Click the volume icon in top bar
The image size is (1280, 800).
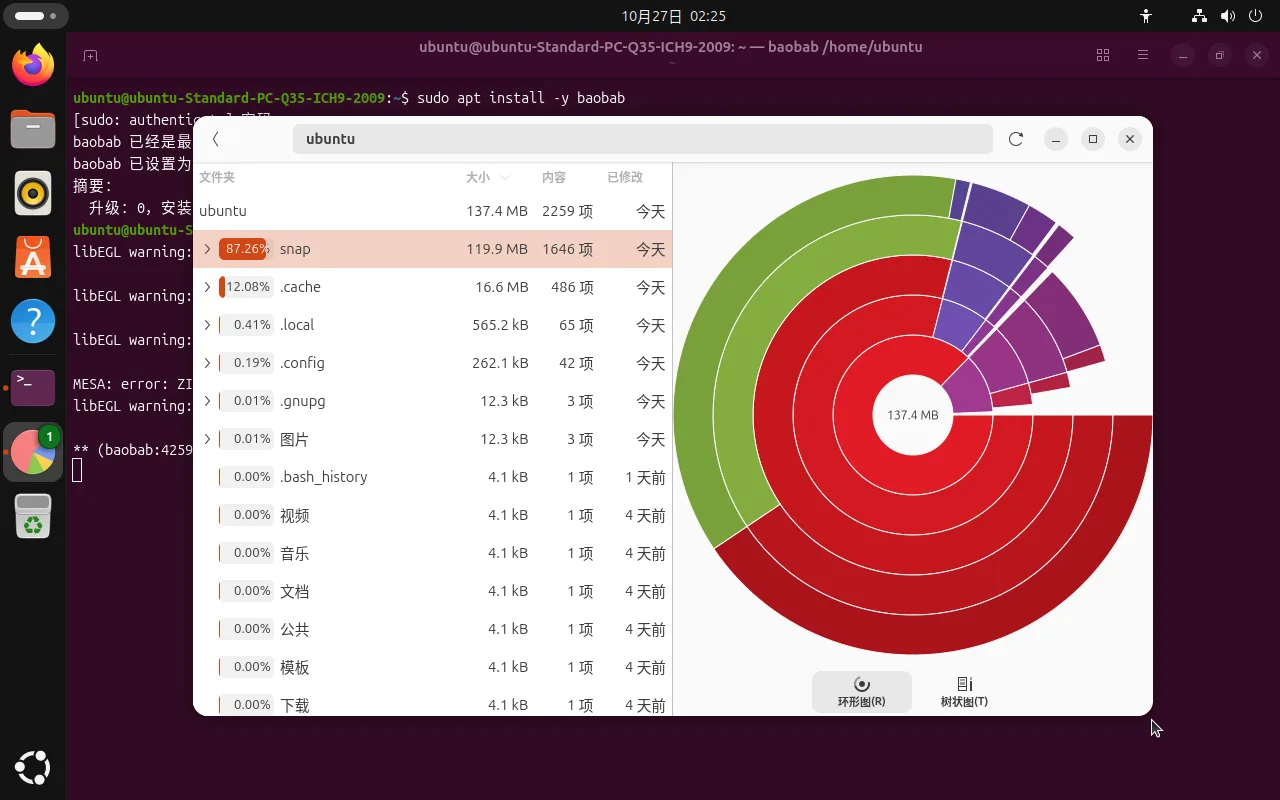1227,16
